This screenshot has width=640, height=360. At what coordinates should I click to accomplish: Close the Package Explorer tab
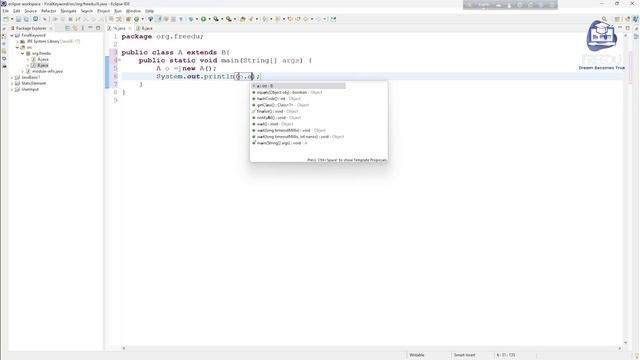point(51,28)
